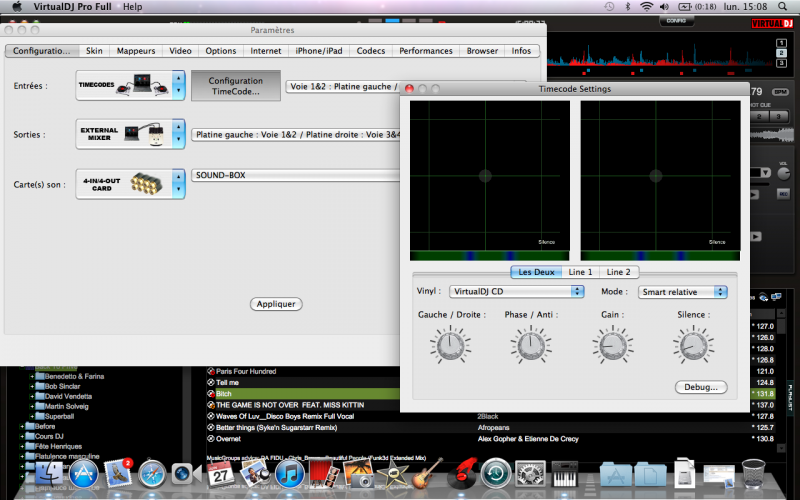Select the Line 2 segment
800x500 pixels.
pos(618,272)
